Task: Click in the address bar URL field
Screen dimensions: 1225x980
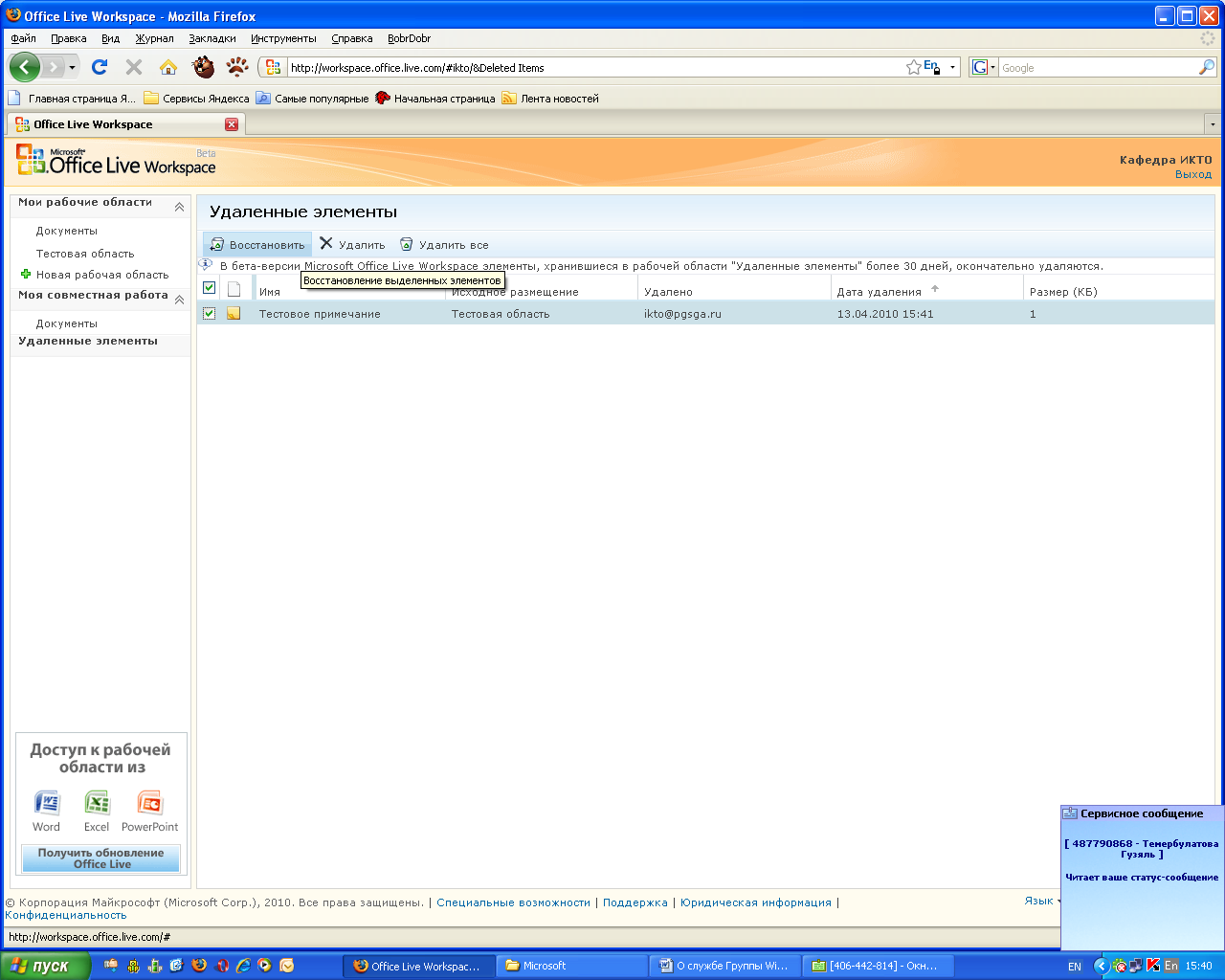Action: point(593,68)
